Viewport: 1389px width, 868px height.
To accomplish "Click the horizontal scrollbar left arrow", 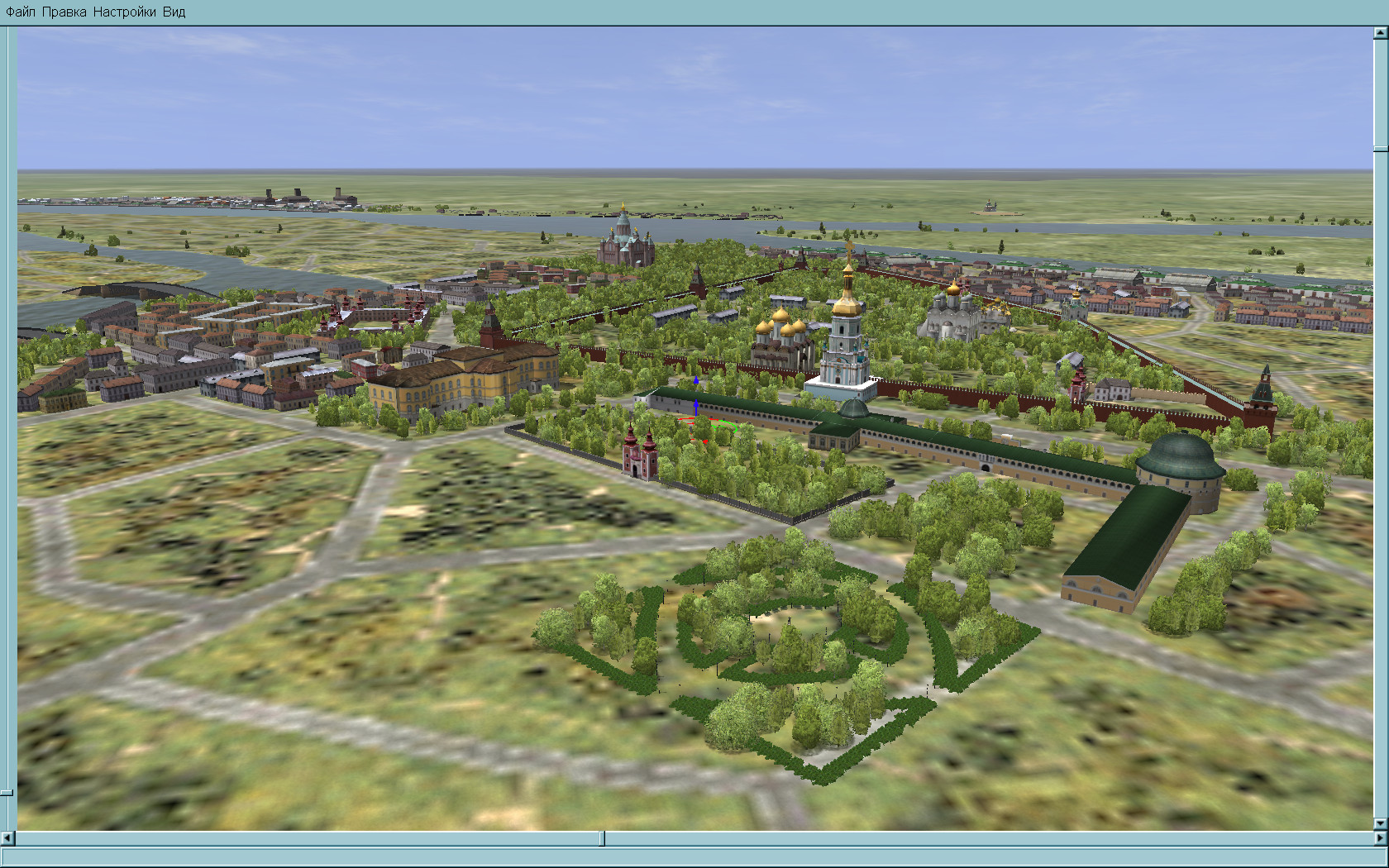I will [x=7, y=838].
